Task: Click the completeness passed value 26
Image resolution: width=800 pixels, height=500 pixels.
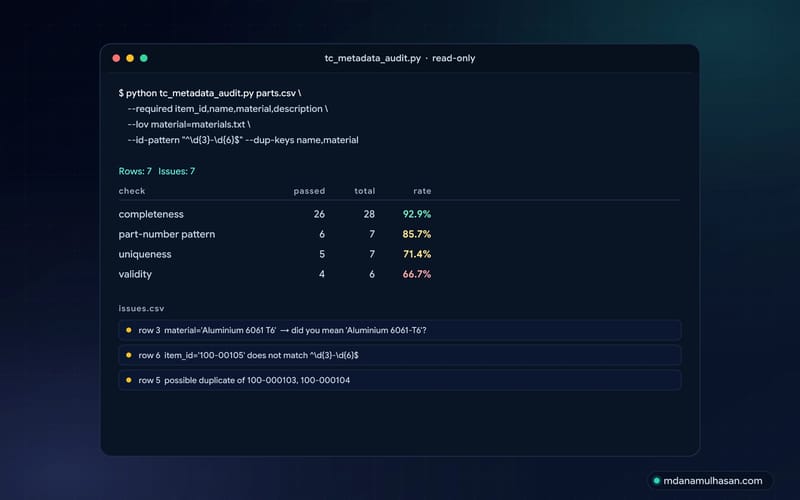Action: (319, 214)
